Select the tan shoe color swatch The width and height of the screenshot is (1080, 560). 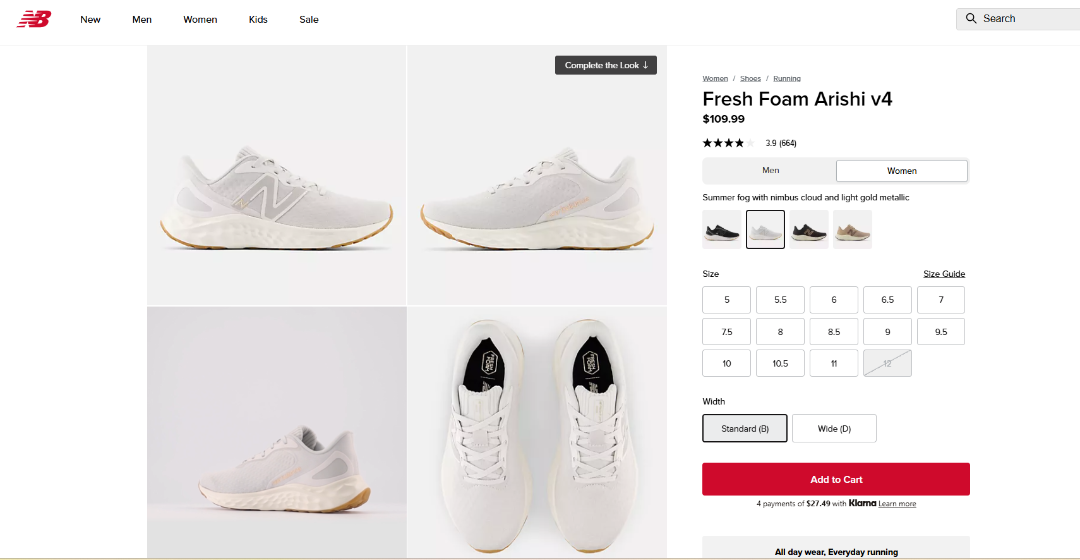pyautogui.click(x=852, y=229)
